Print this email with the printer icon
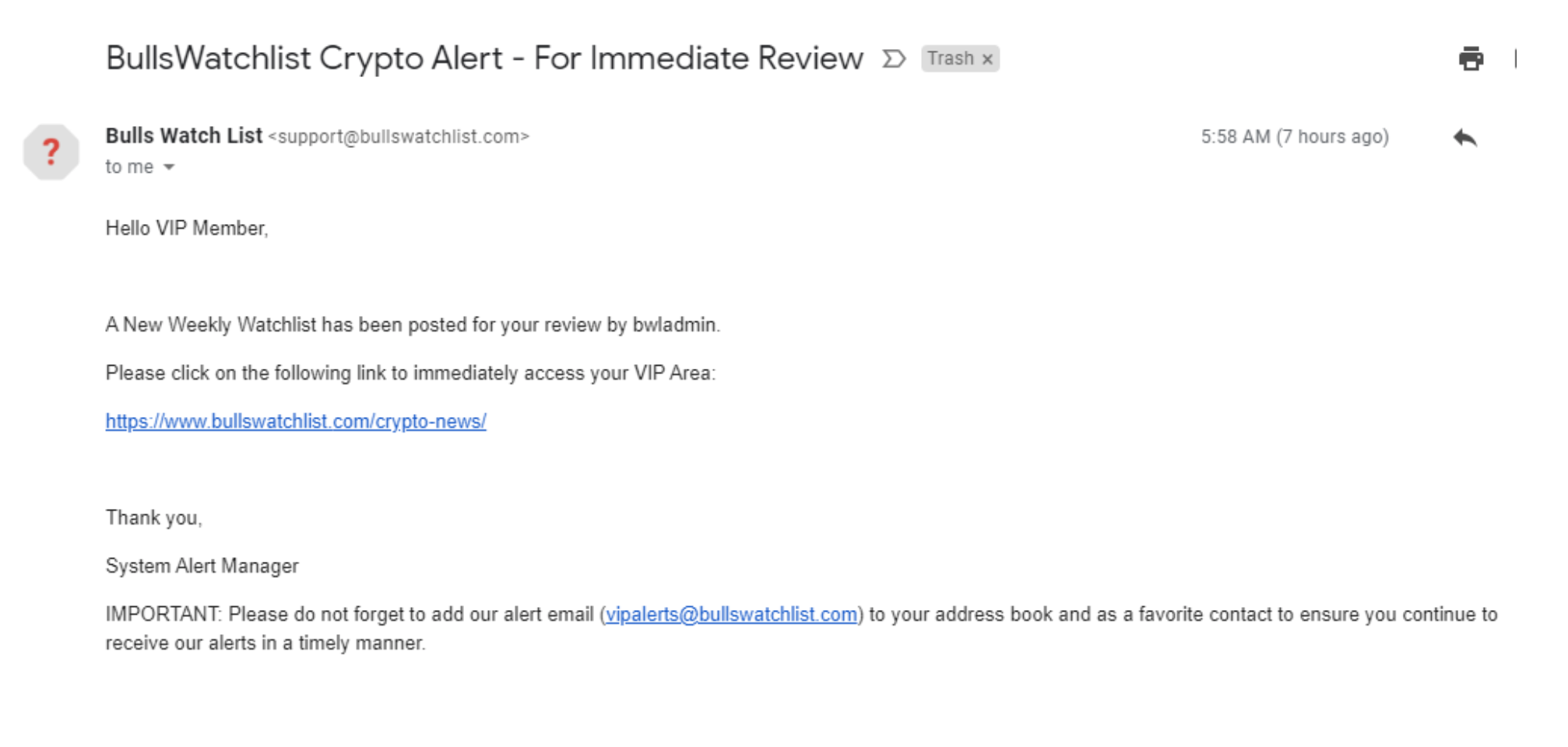Viewport: 1568px width, 747px height. [1470, 58]
